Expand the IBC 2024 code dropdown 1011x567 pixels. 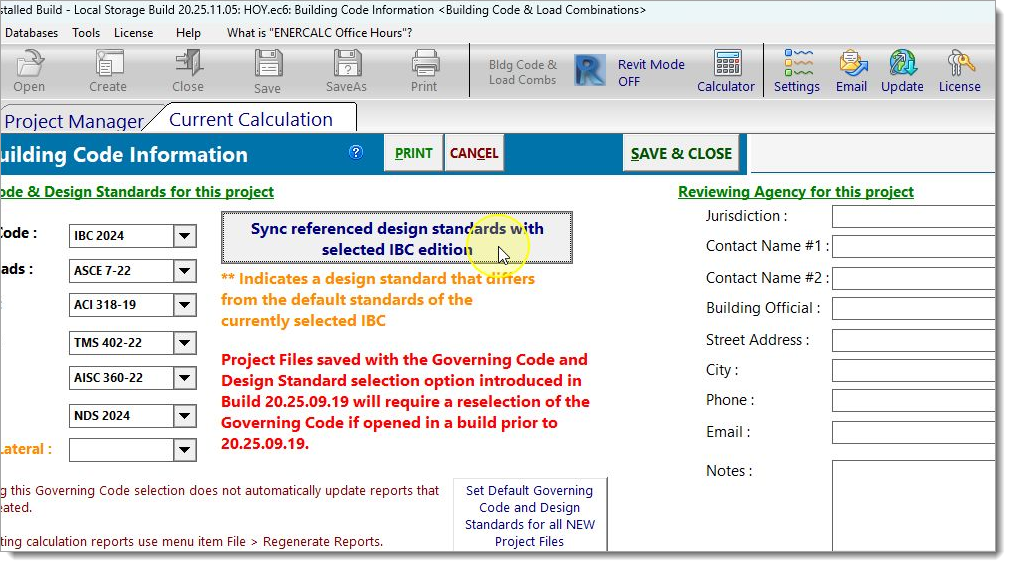(184, 236)
